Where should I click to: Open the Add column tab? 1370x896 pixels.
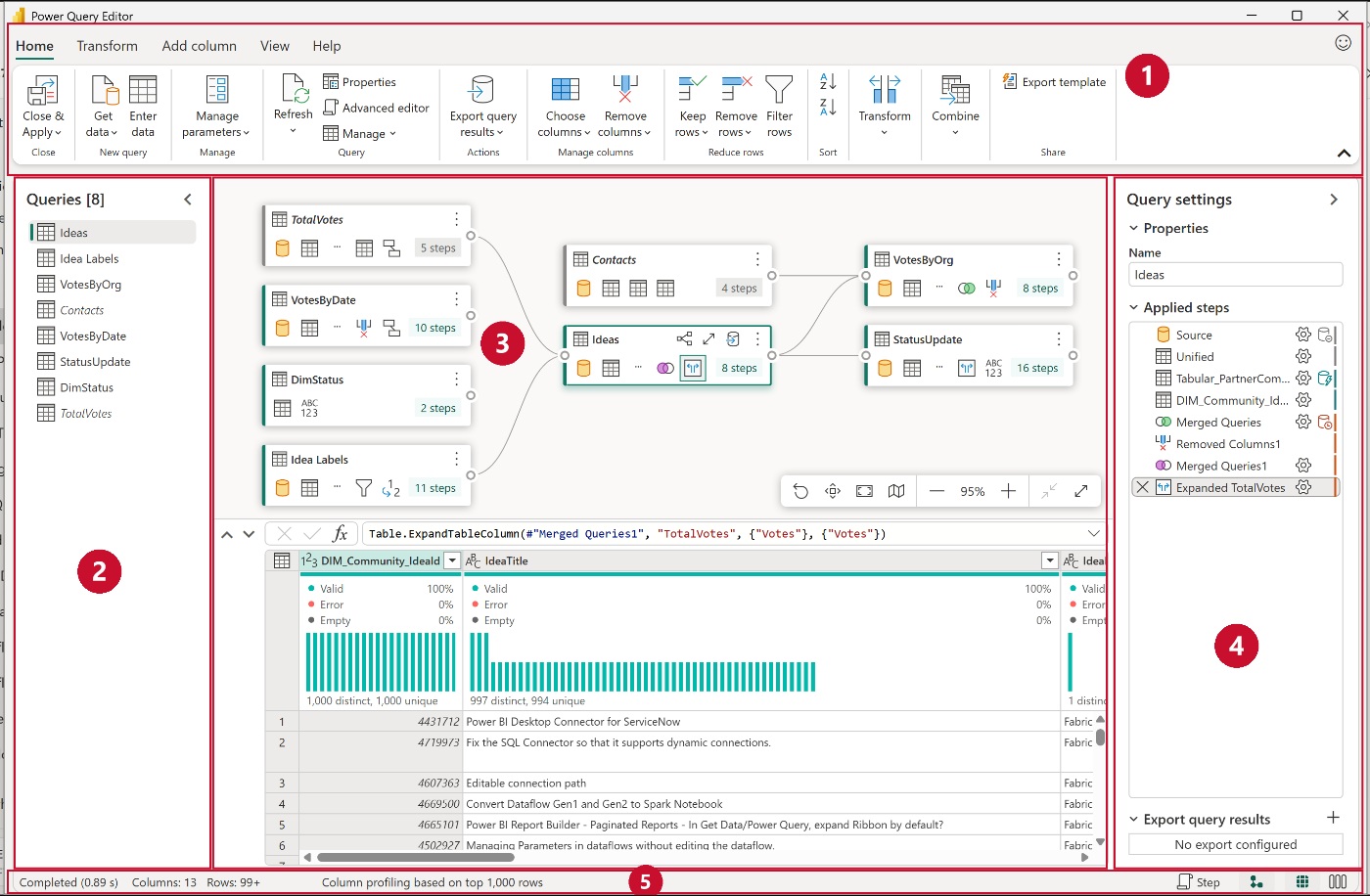point(200,46)
